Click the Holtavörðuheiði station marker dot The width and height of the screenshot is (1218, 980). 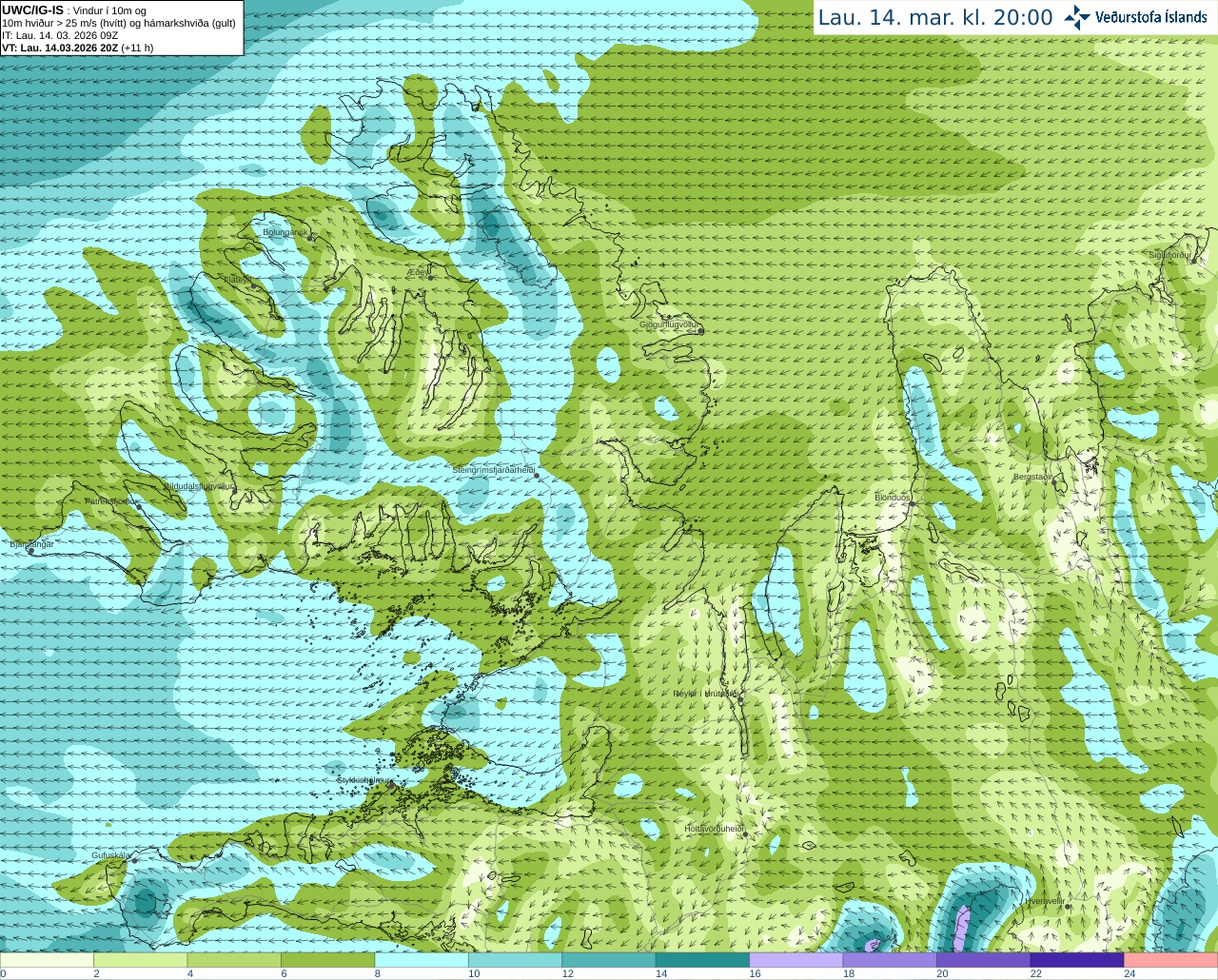click(745, 834)
